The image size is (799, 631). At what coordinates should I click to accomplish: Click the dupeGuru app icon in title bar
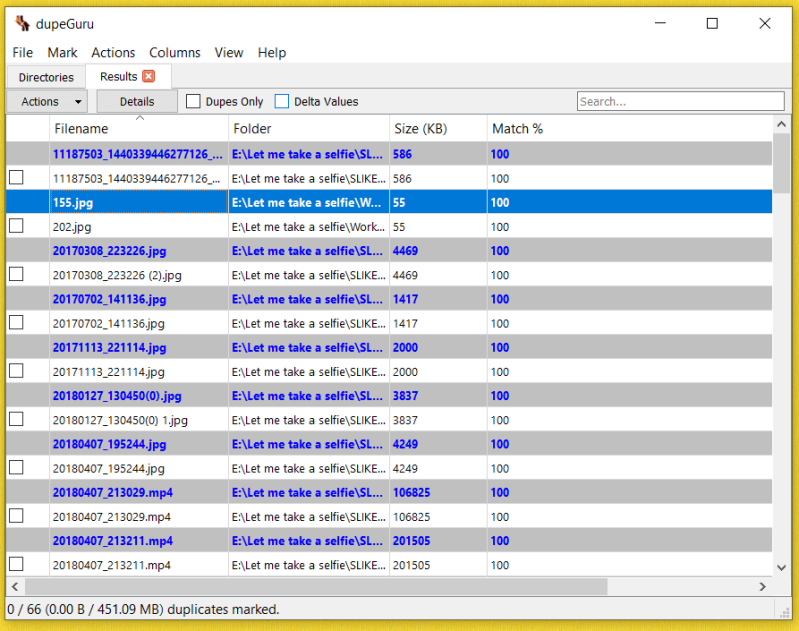pos(22,23)
